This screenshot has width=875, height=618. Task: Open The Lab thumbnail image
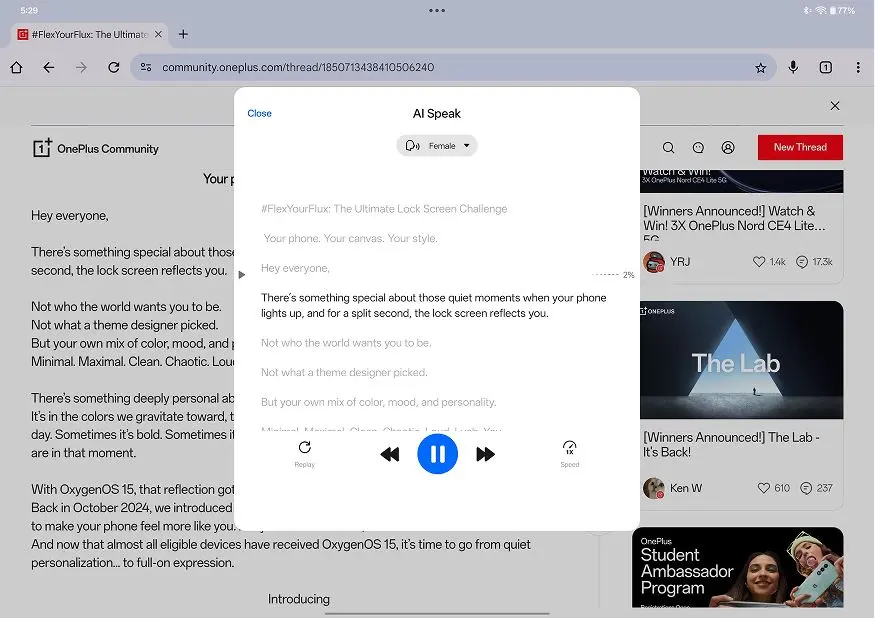coord(741,361)
